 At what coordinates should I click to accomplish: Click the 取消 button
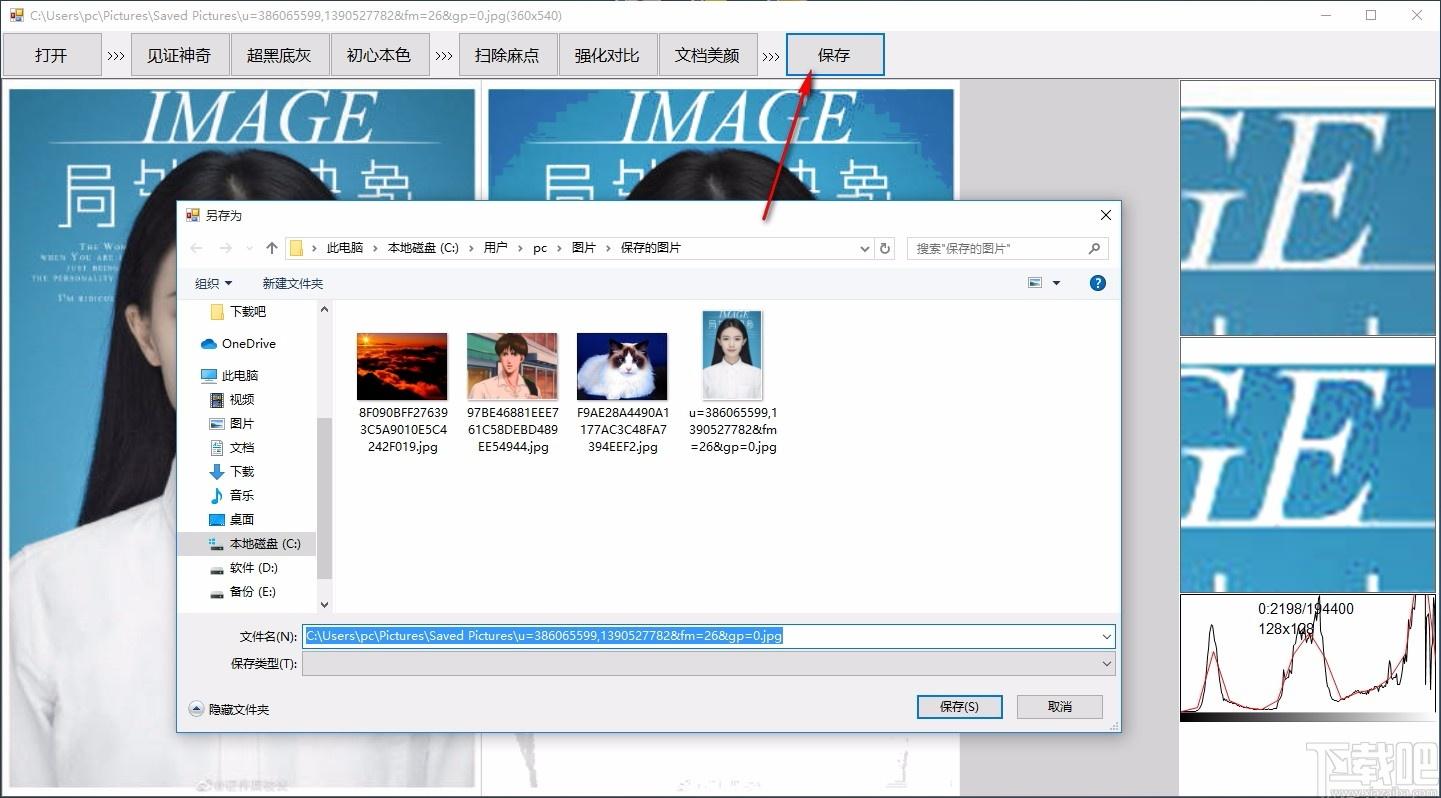click(x=1060, y=707)
